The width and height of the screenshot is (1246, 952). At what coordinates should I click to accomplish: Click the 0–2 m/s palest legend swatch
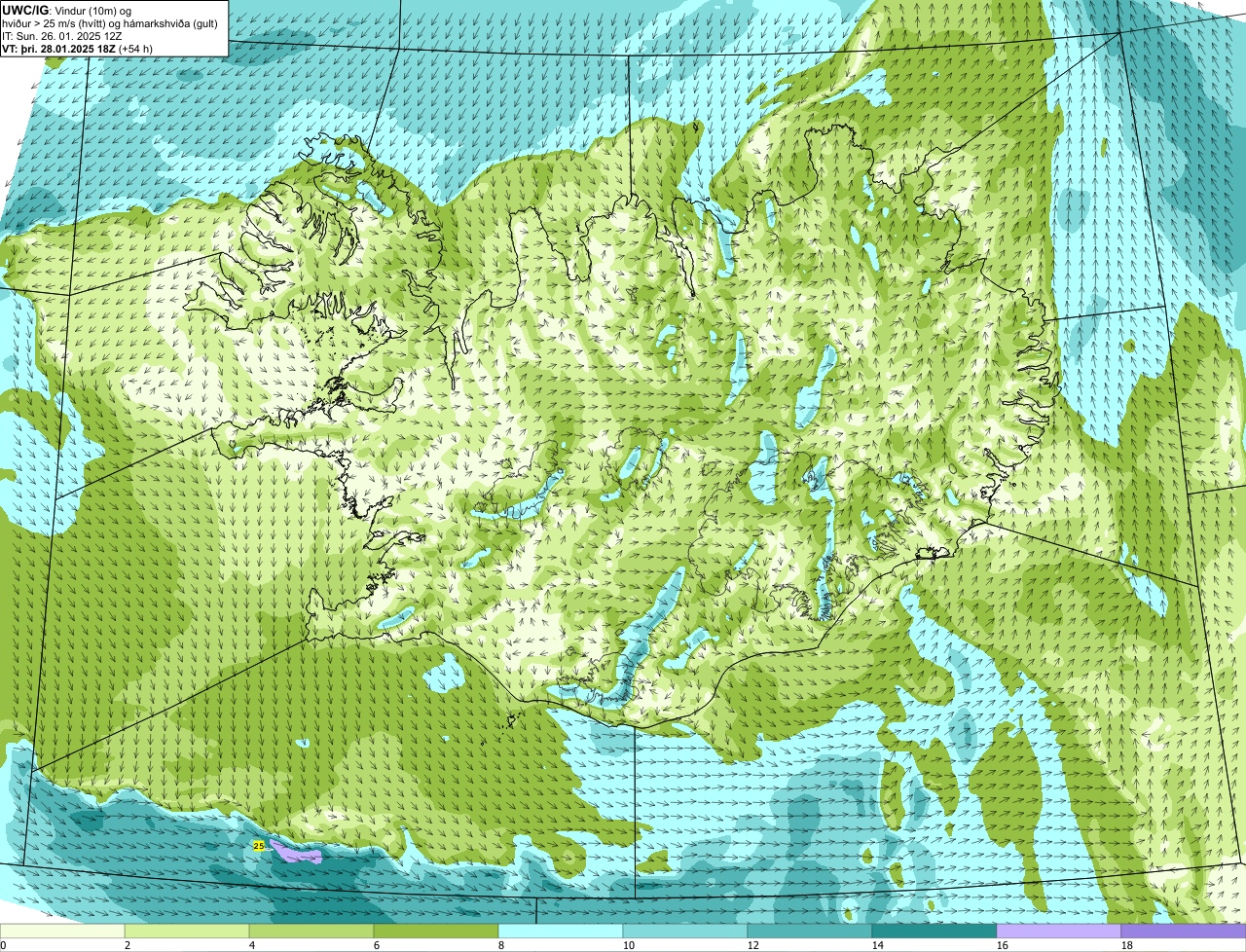click(x=62, y=932)
